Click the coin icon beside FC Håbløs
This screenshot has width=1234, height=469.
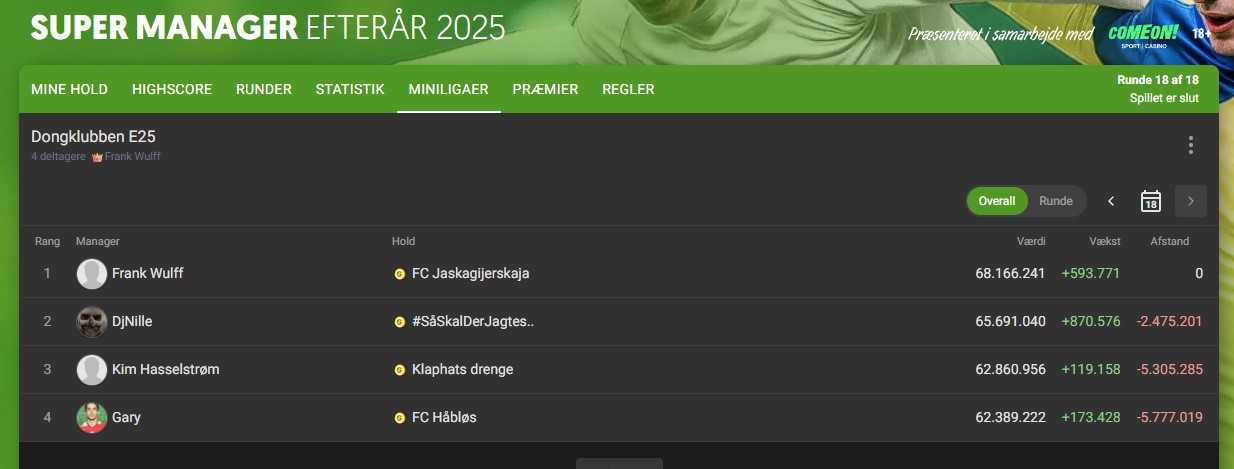(400, 418)
